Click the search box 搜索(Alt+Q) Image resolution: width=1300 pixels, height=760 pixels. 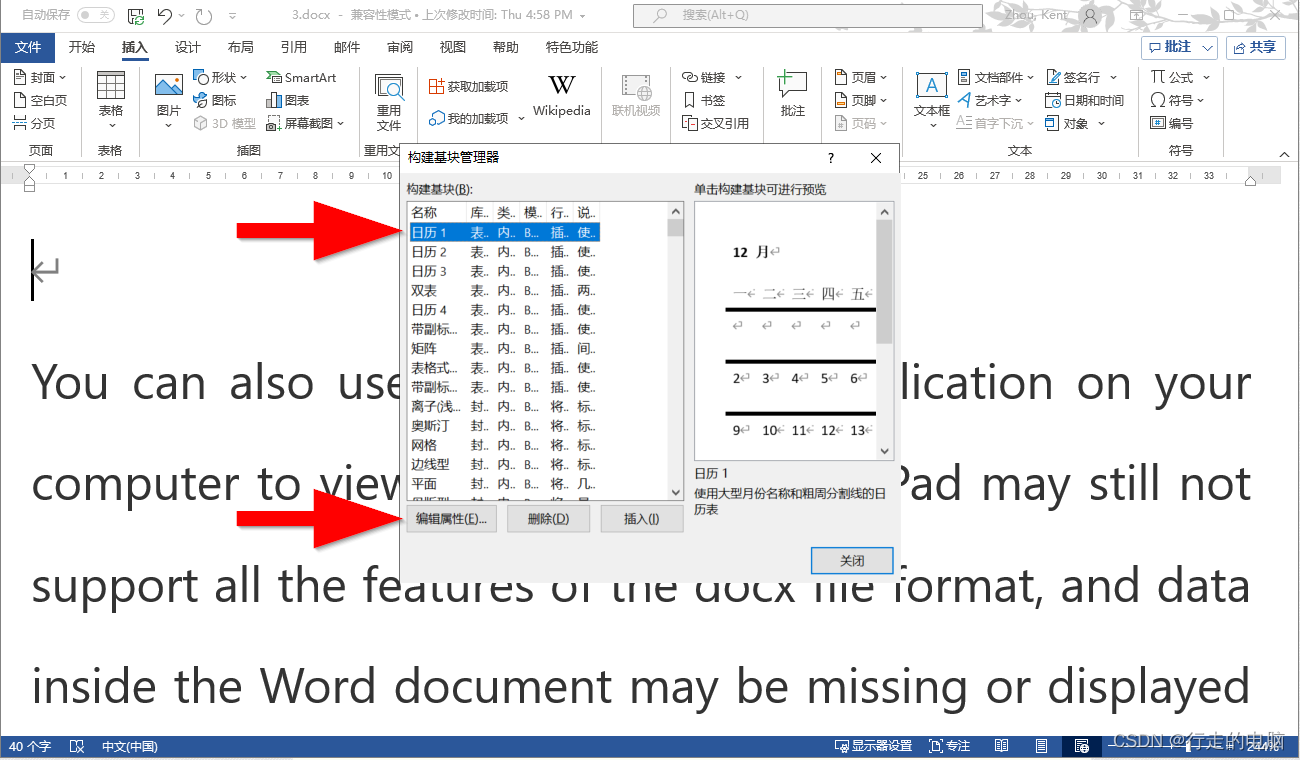[807, 15]
